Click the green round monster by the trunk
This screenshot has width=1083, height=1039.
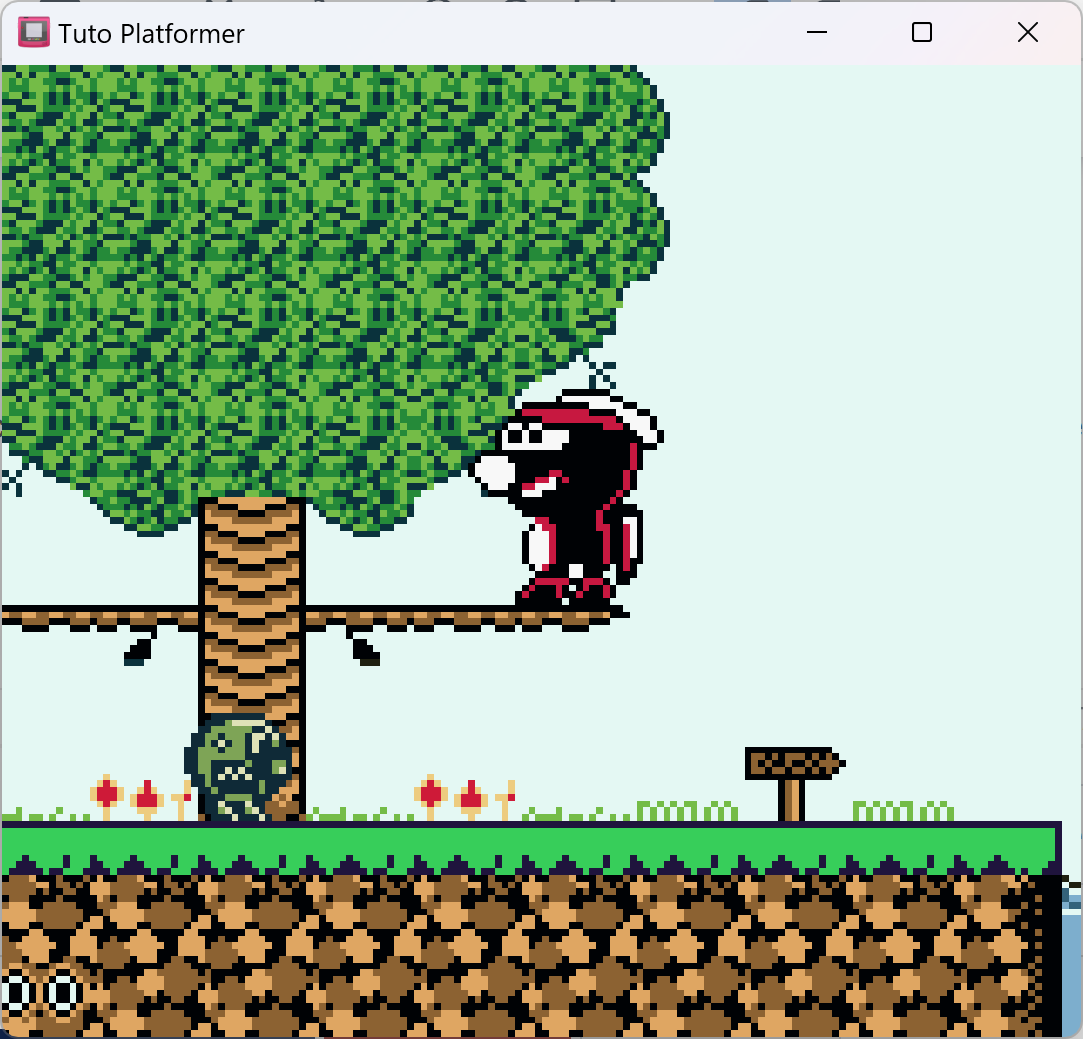[x=236, y=767]
